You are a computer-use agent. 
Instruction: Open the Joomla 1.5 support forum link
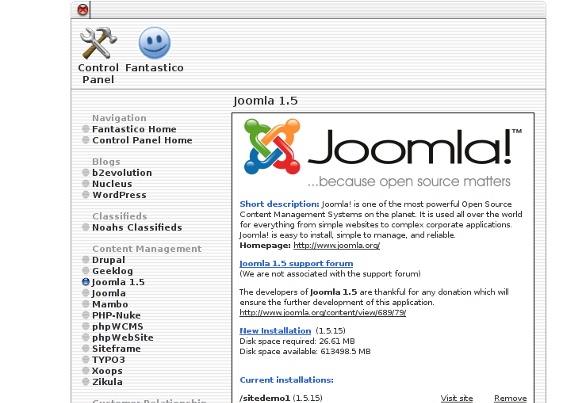(296, 264)
